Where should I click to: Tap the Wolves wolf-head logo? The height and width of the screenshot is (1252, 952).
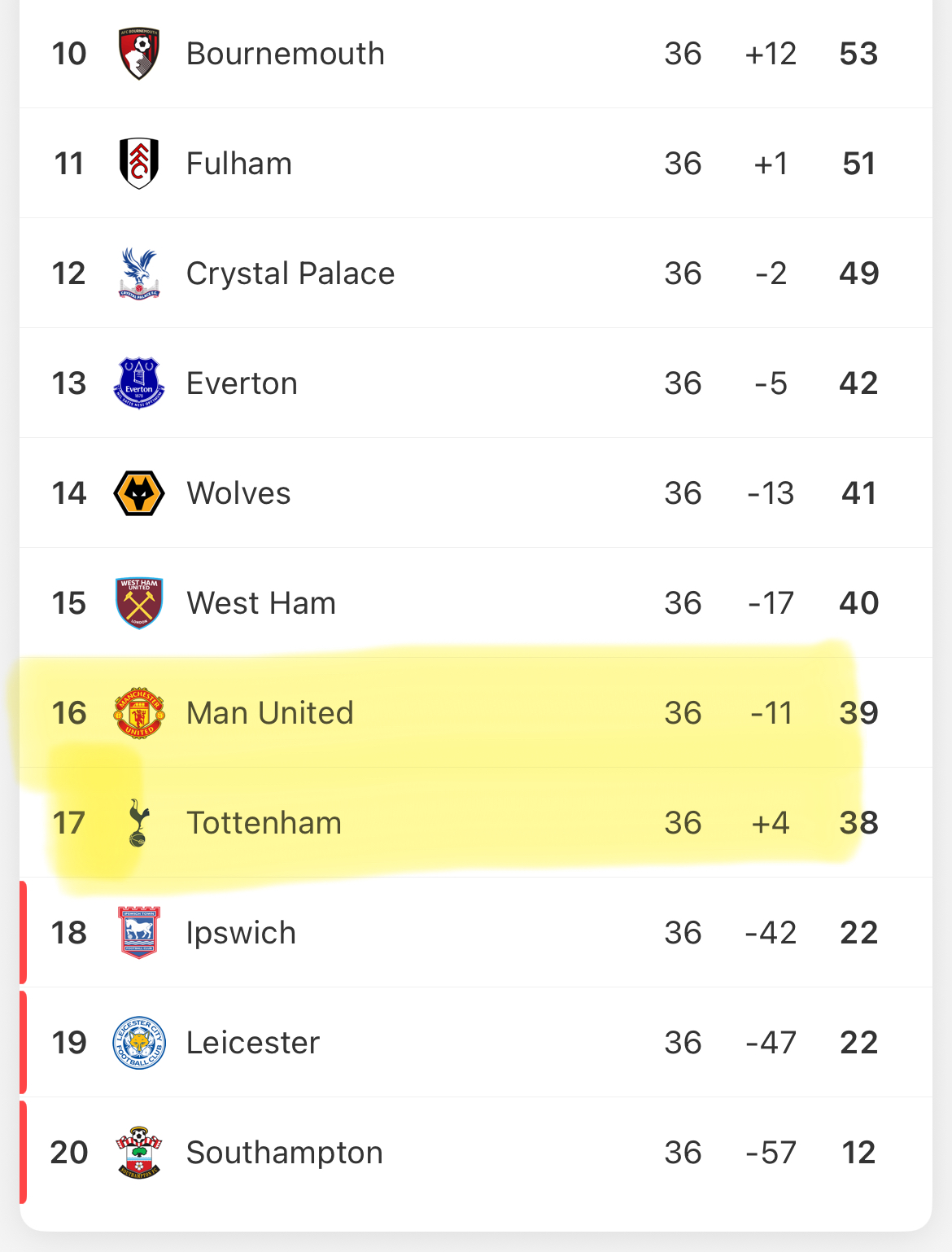139,493
